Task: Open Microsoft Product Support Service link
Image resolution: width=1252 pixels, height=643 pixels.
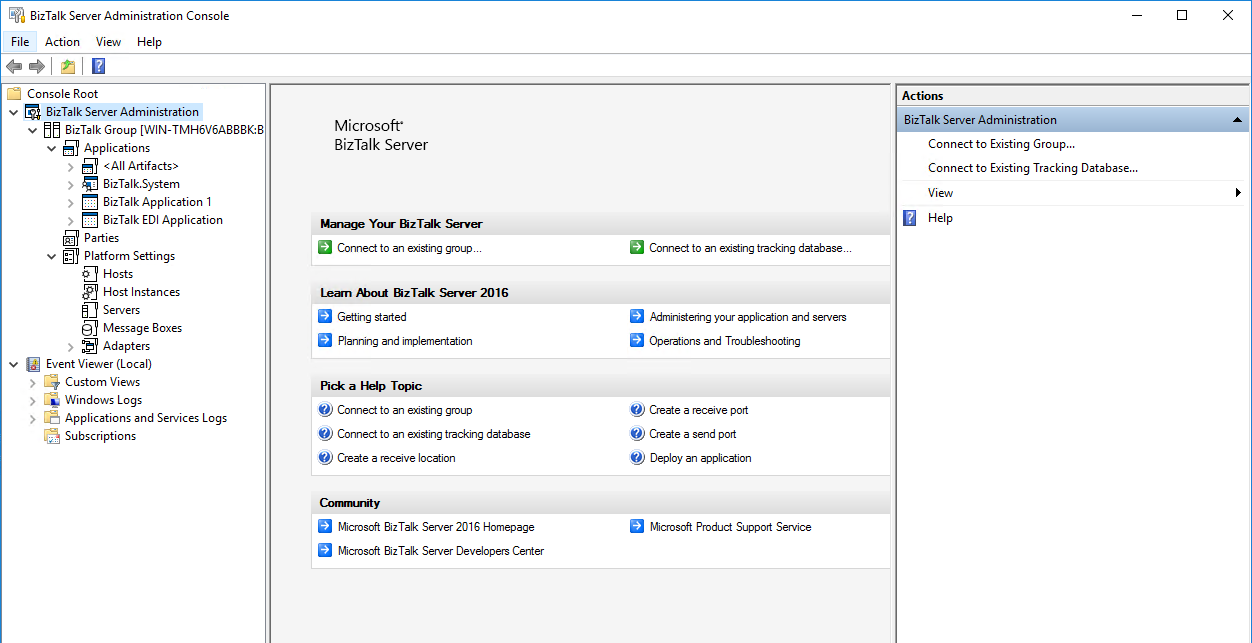Action: click(x=731, y=527)
